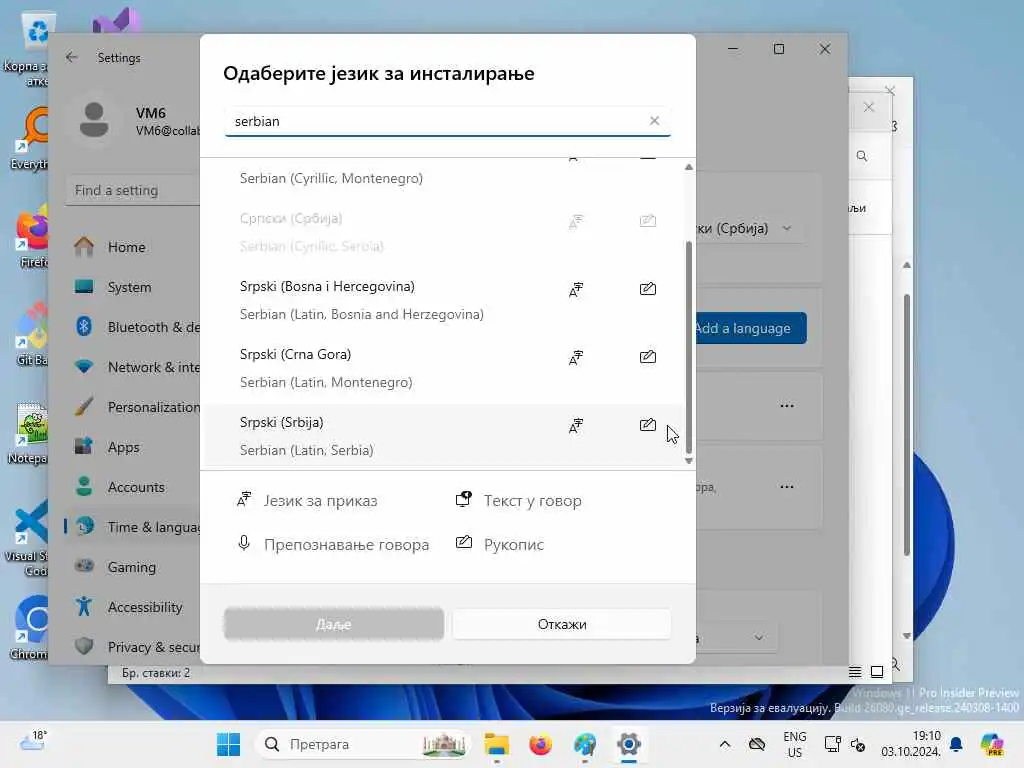Select Srpski (Bosna i Hercegovina) language

click(443, 300)
